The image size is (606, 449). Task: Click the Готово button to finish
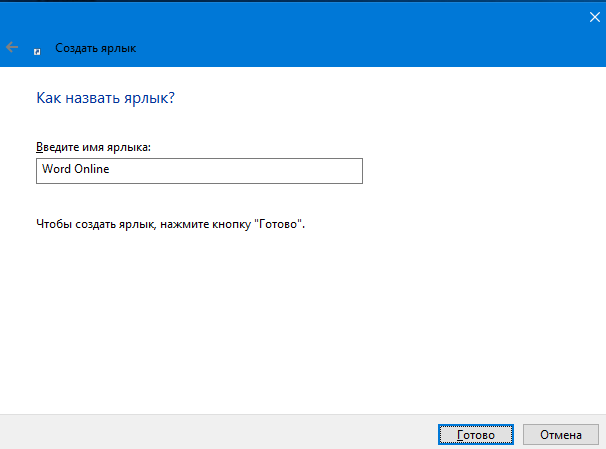click(476, 435)
